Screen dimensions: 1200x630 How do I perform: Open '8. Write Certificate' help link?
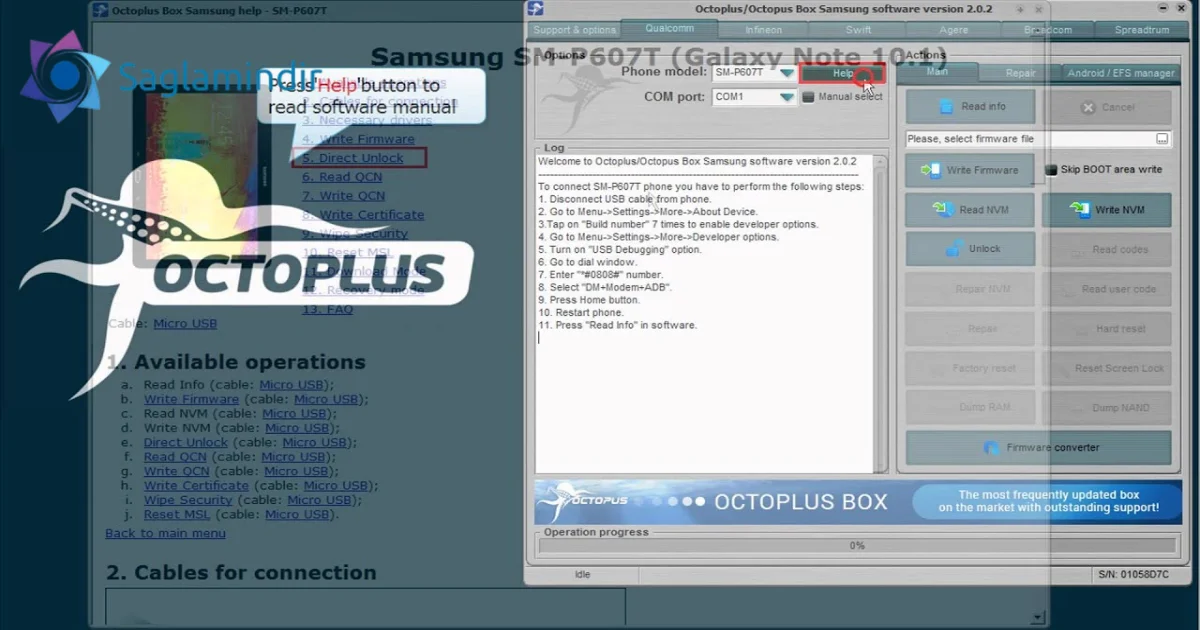pyautogui.click(x=363, y=215)
